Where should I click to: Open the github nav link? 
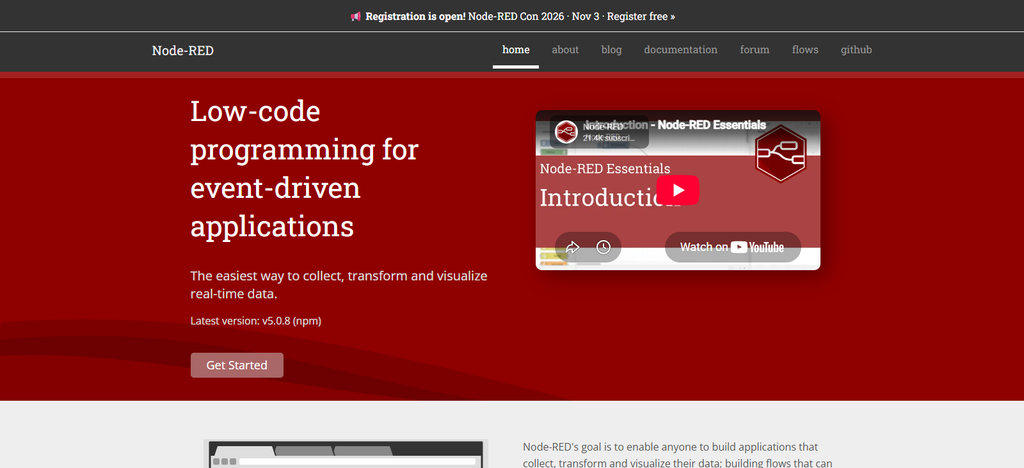click(x=856, y=50)
